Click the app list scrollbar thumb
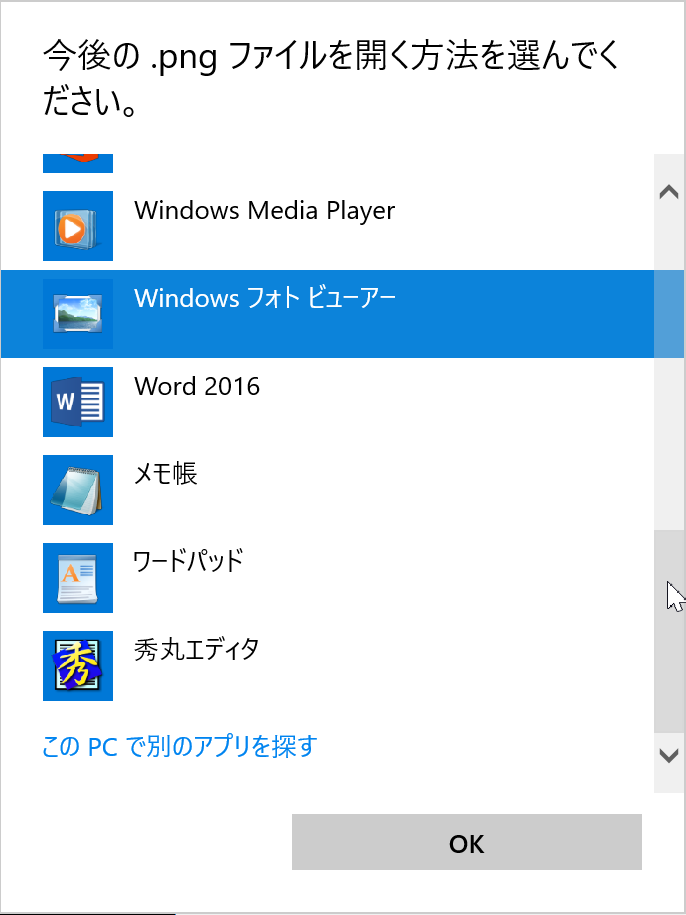The image size is (686, 915). tap(669, 631)
